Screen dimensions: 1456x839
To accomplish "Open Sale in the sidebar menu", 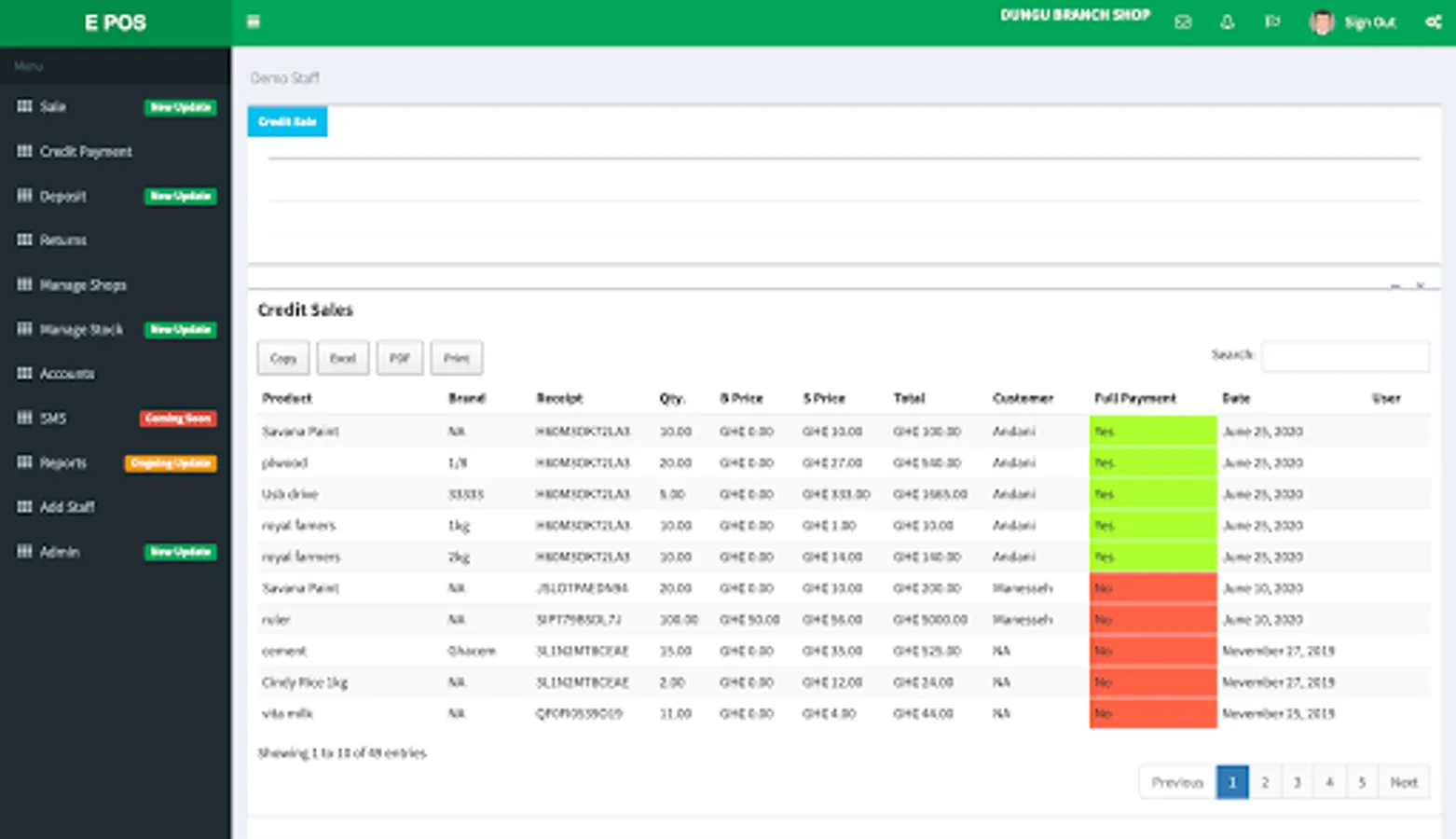I will coord(53,107).
